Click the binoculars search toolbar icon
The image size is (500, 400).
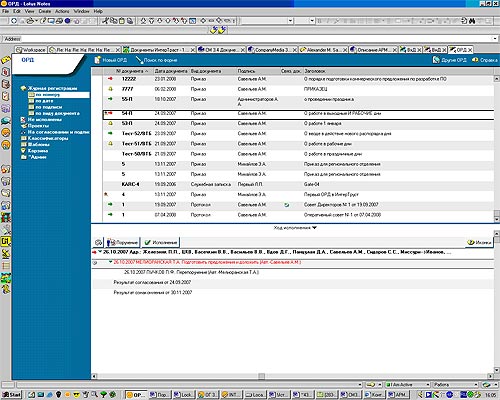(472, 21)
